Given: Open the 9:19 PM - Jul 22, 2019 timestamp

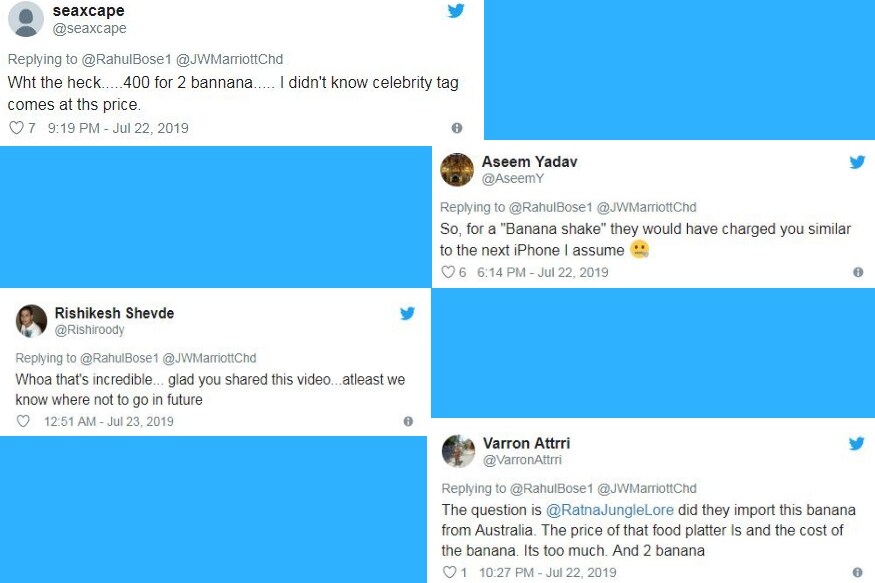Looking at the screenshot, I should (x=118, y=128).
